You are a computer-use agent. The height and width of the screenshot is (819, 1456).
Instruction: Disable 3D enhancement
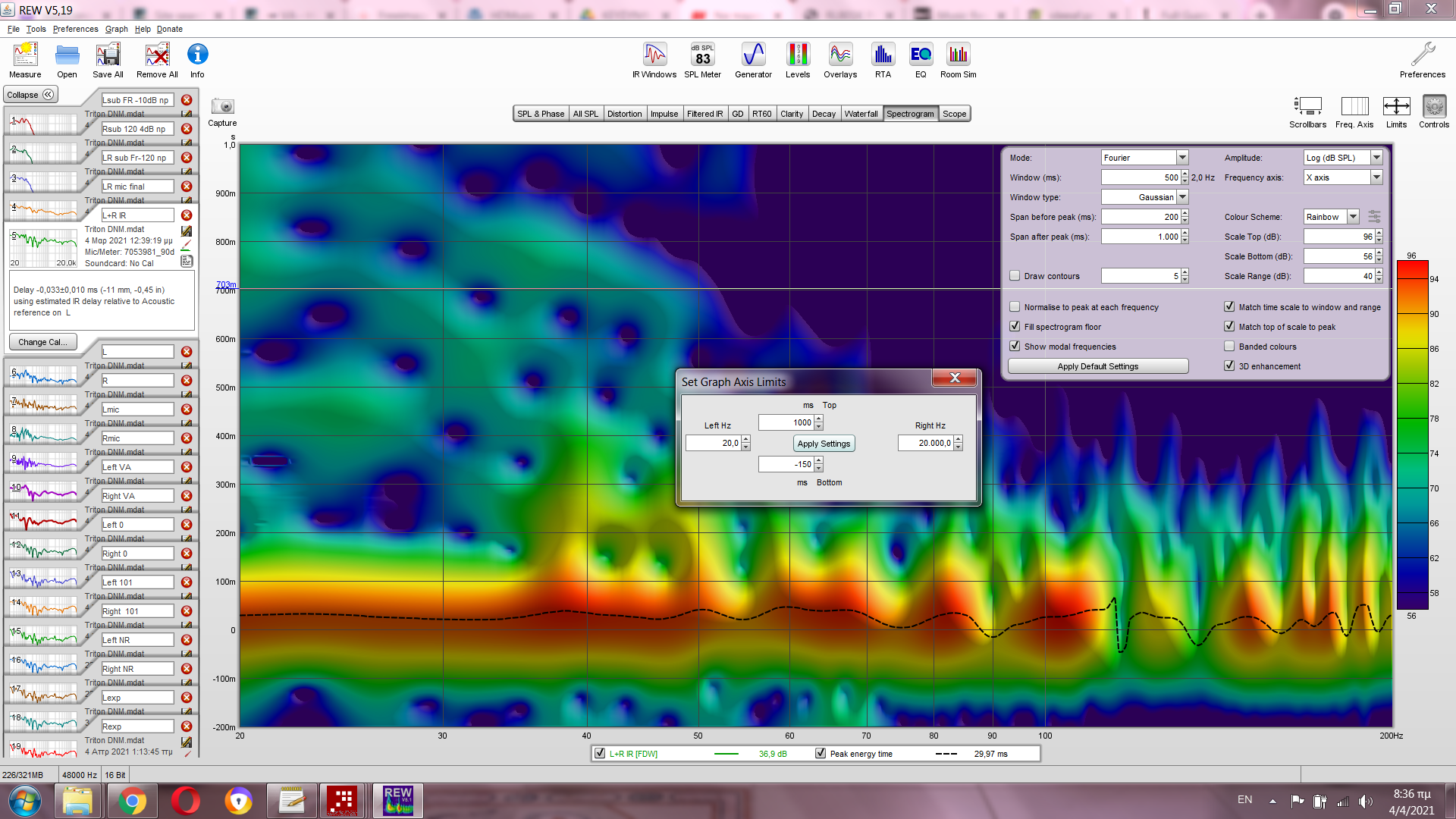coord(1229,366)
